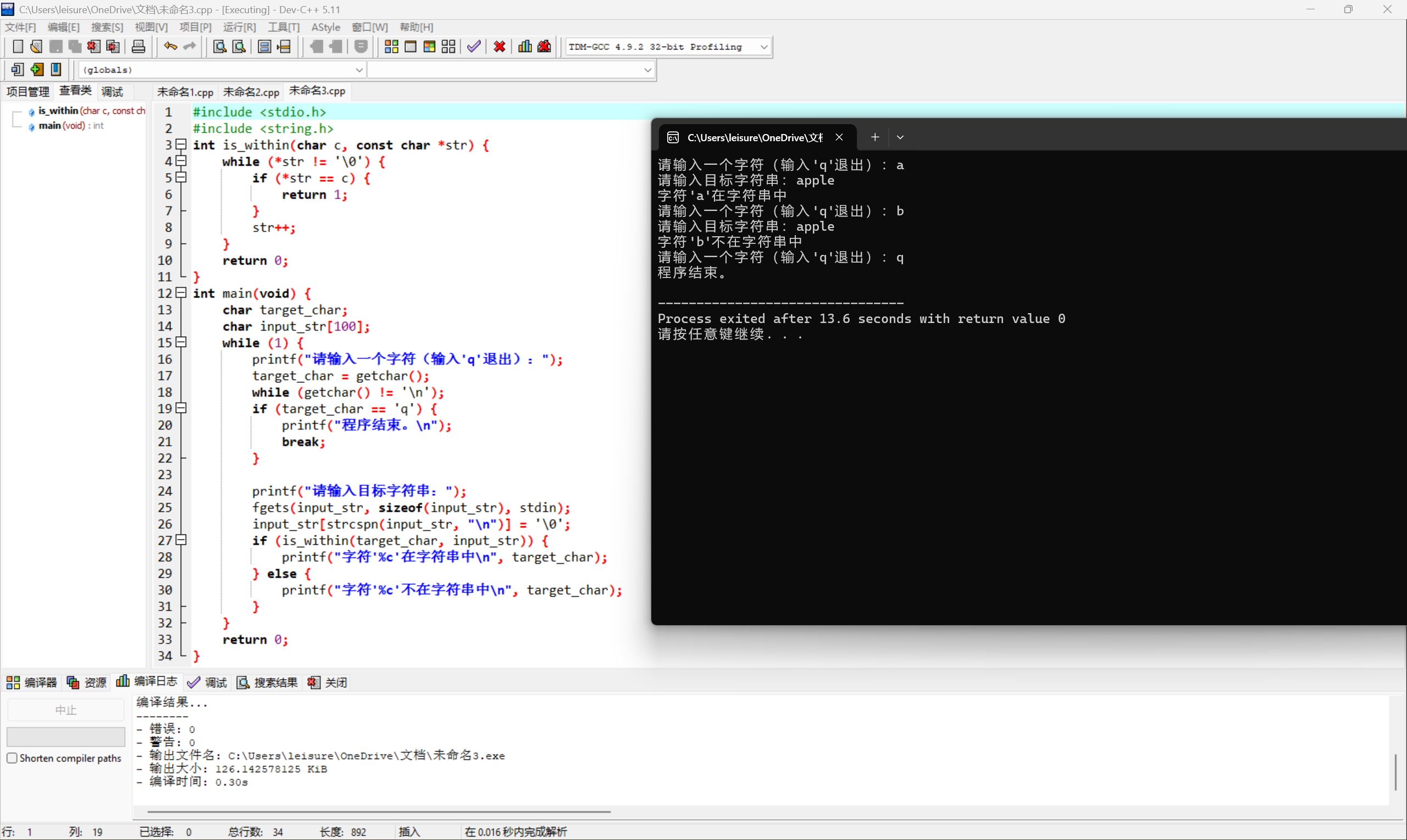Collapse the main function code fold
The image size is (1407, 840).
click(181, 293)
